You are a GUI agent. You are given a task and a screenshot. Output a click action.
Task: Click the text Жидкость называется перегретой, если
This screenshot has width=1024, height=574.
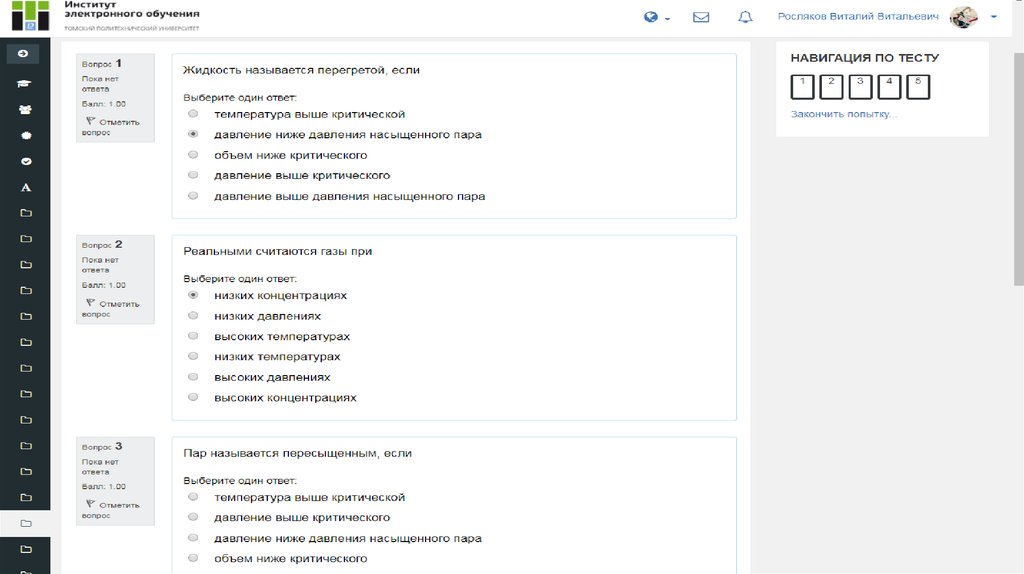coord(301,70)
